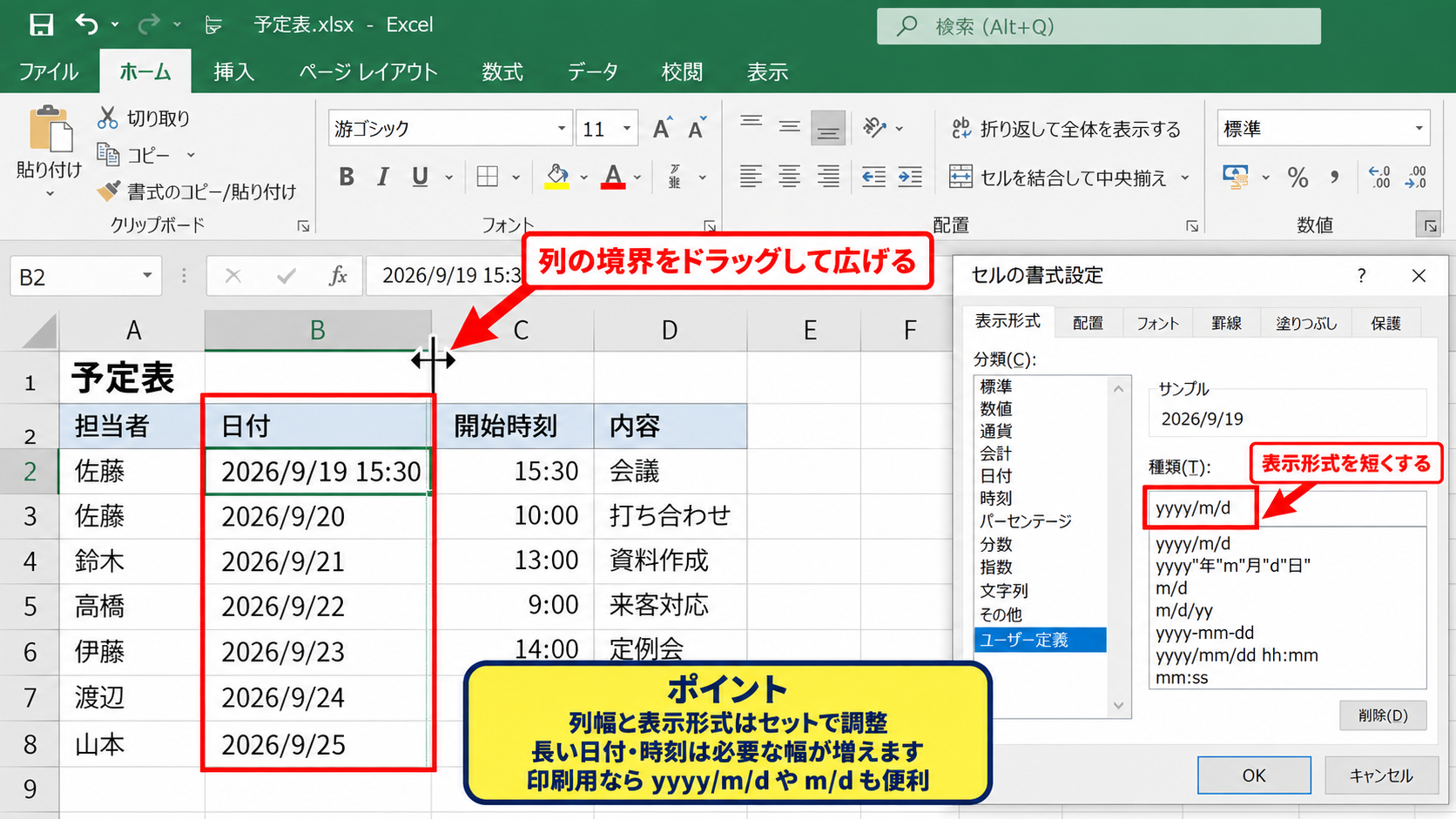Toggle Italic formatting

(x=382, y=177)
